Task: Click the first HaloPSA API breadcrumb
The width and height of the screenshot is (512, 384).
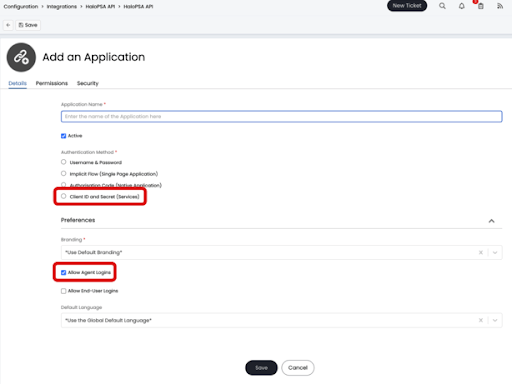Action: click(x=100, y=7)
